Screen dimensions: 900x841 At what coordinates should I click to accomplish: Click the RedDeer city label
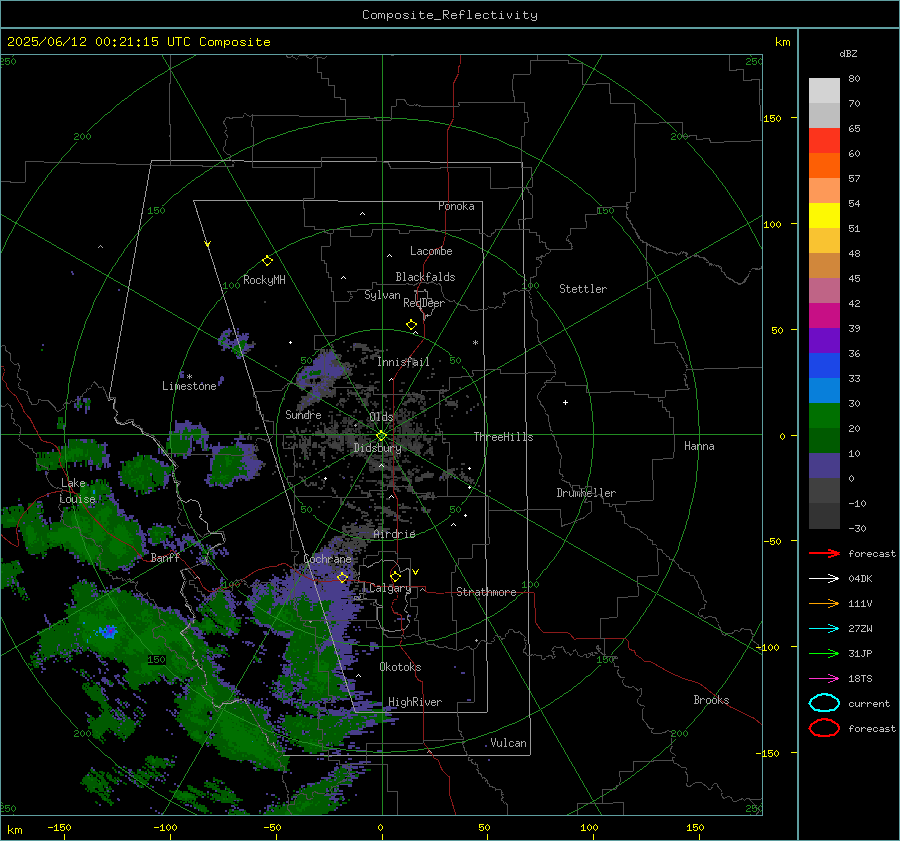pos(424,303)
